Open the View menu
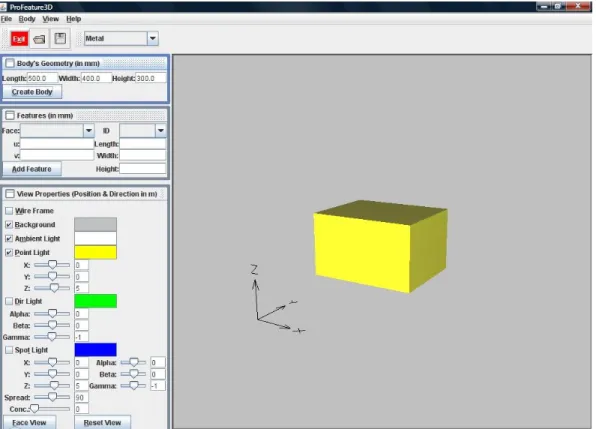The height and width of the screenshot is (429, 596). pos(51,19)
